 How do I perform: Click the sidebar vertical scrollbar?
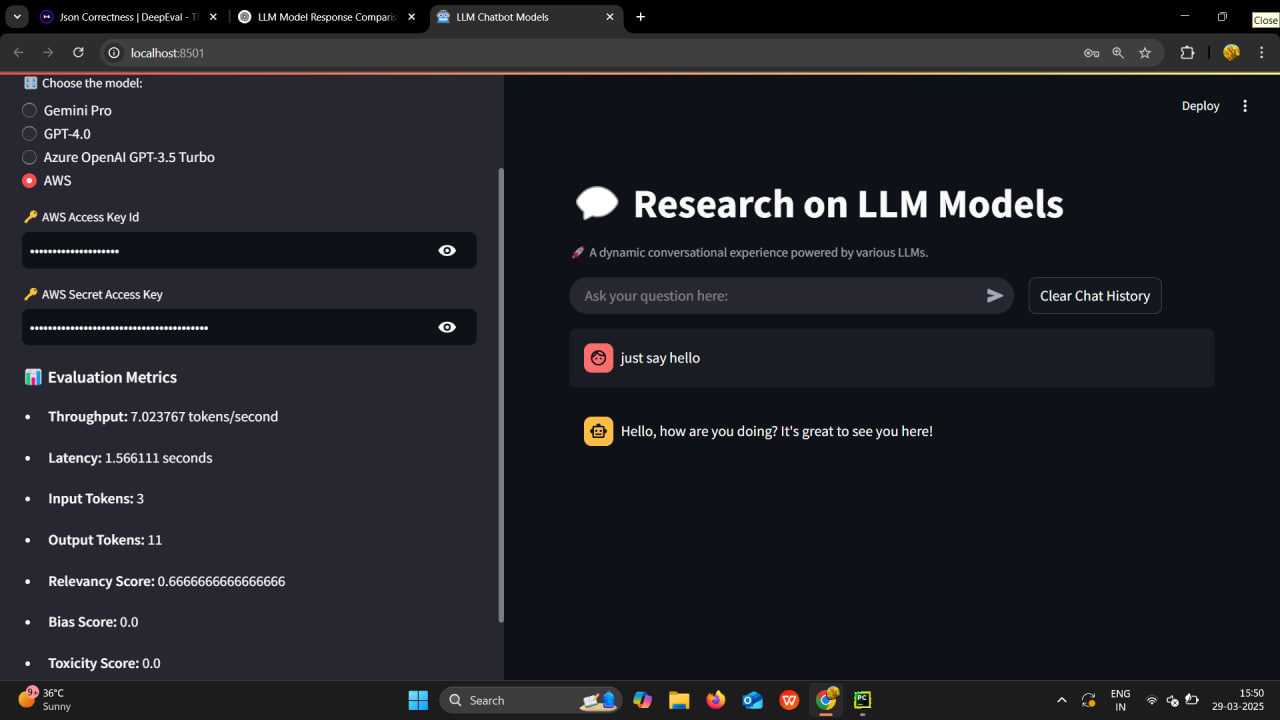(501, 395)
